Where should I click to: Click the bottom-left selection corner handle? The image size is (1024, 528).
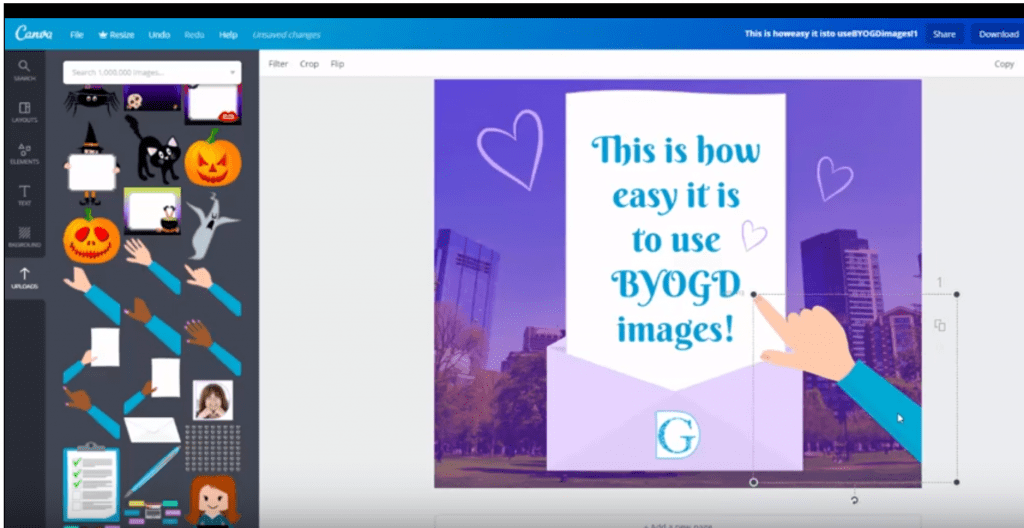754,482
